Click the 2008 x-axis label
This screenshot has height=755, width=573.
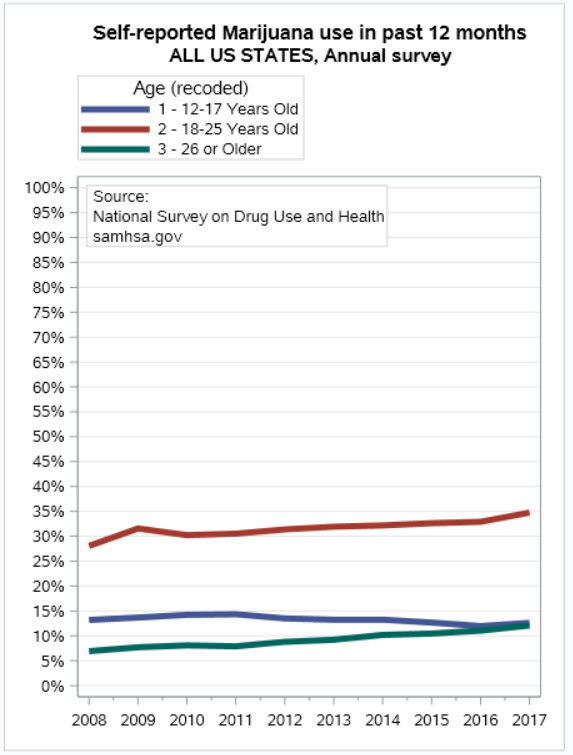point(89,720)
